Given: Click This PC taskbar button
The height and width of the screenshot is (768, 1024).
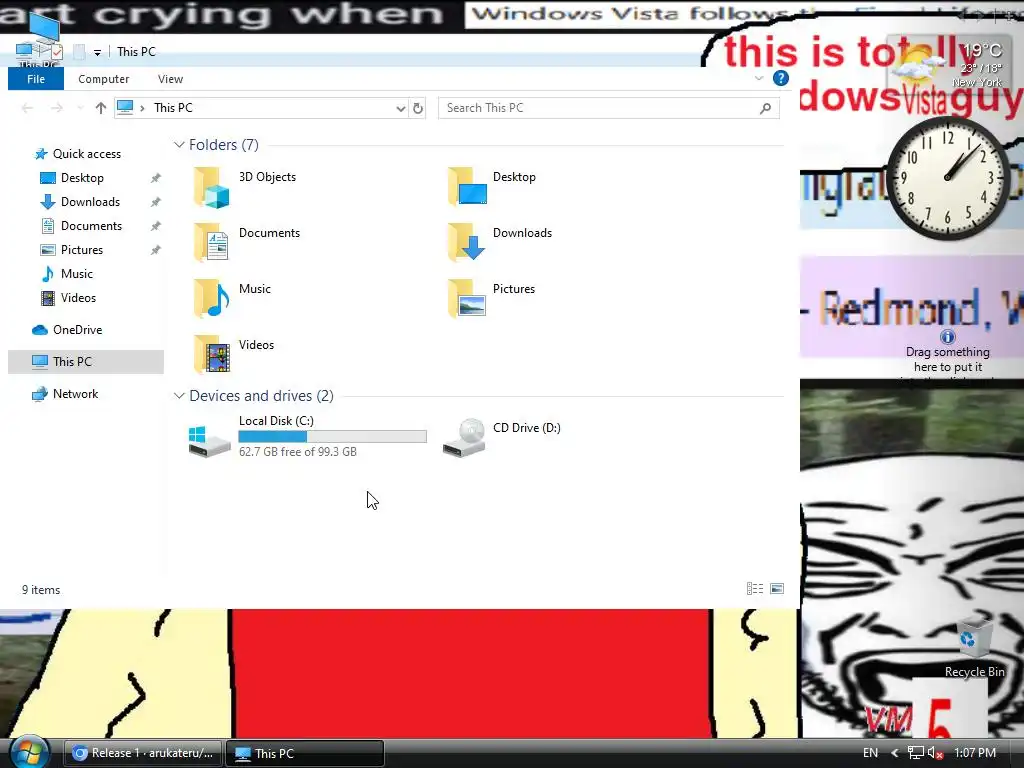Looking at the screenshot, I should 305,753.
